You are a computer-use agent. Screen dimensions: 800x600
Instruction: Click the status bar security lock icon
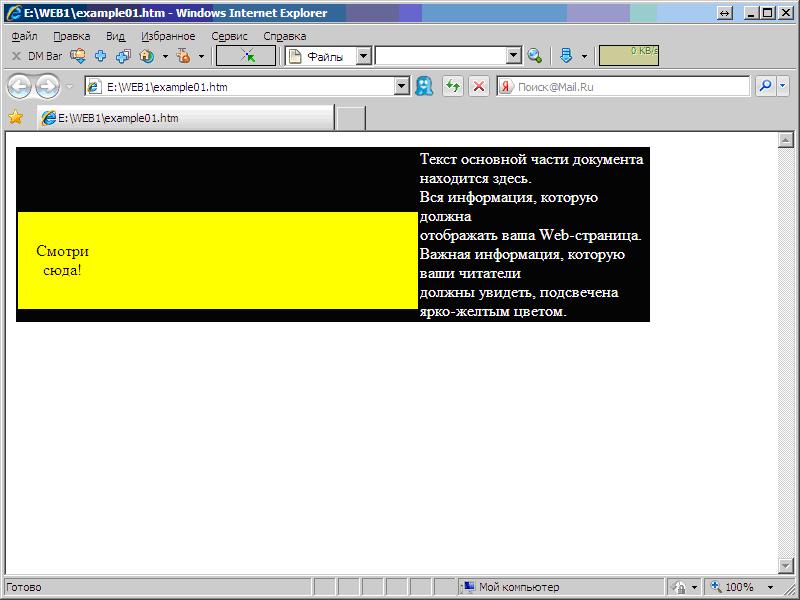680,587
